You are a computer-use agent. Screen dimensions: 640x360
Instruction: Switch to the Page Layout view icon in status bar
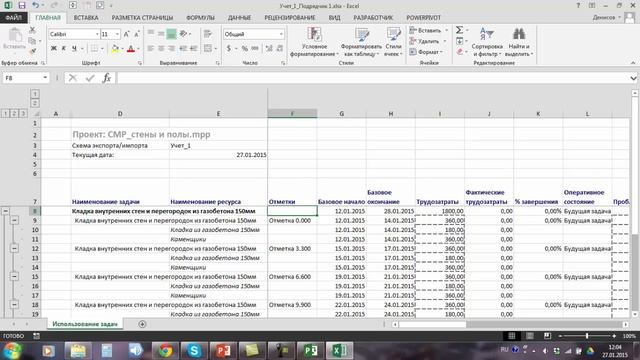pyautogui.click(x=529, y=336)
